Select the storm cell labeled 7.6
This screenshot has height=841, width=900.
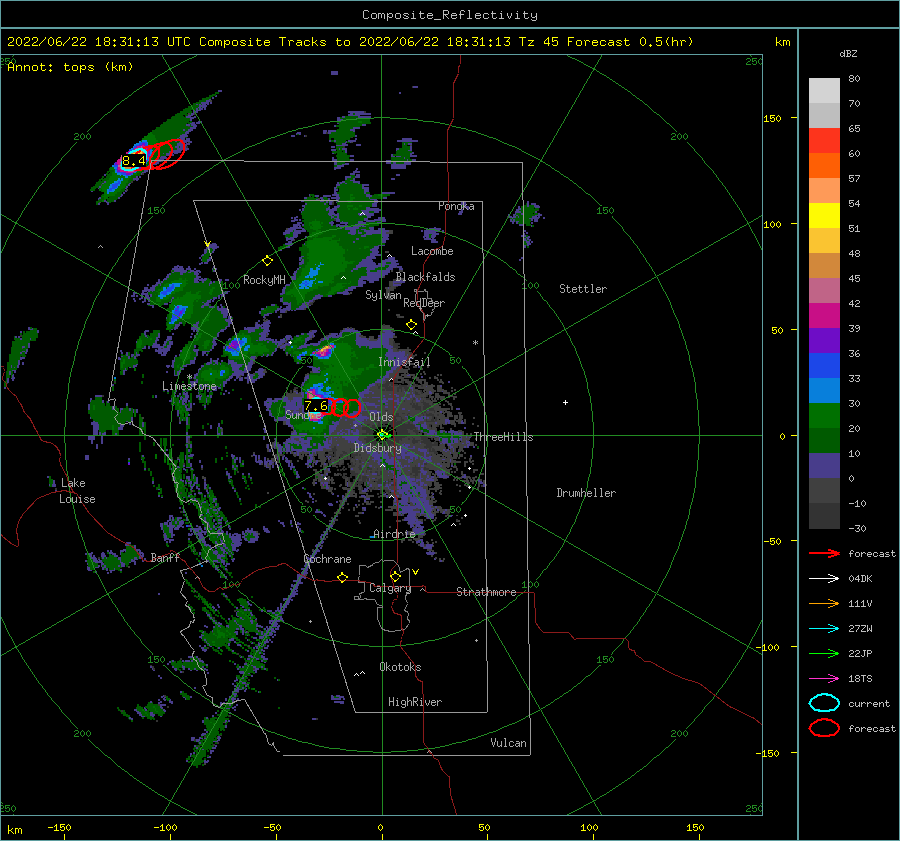[x=316, y=406]
